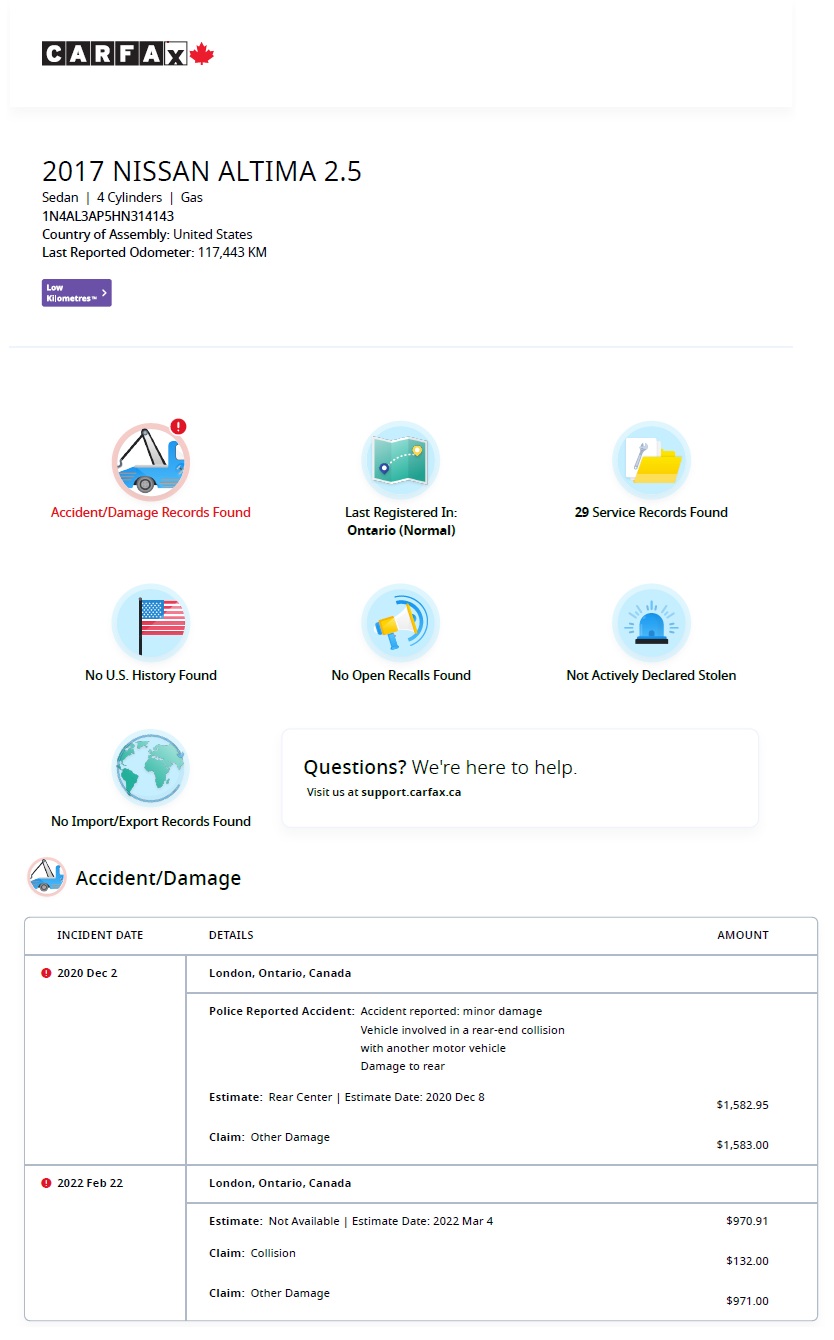Click the U.S. flag history icon
Image resolution: width=834 pixels, height=1340 pixels.
pos(150,624)
